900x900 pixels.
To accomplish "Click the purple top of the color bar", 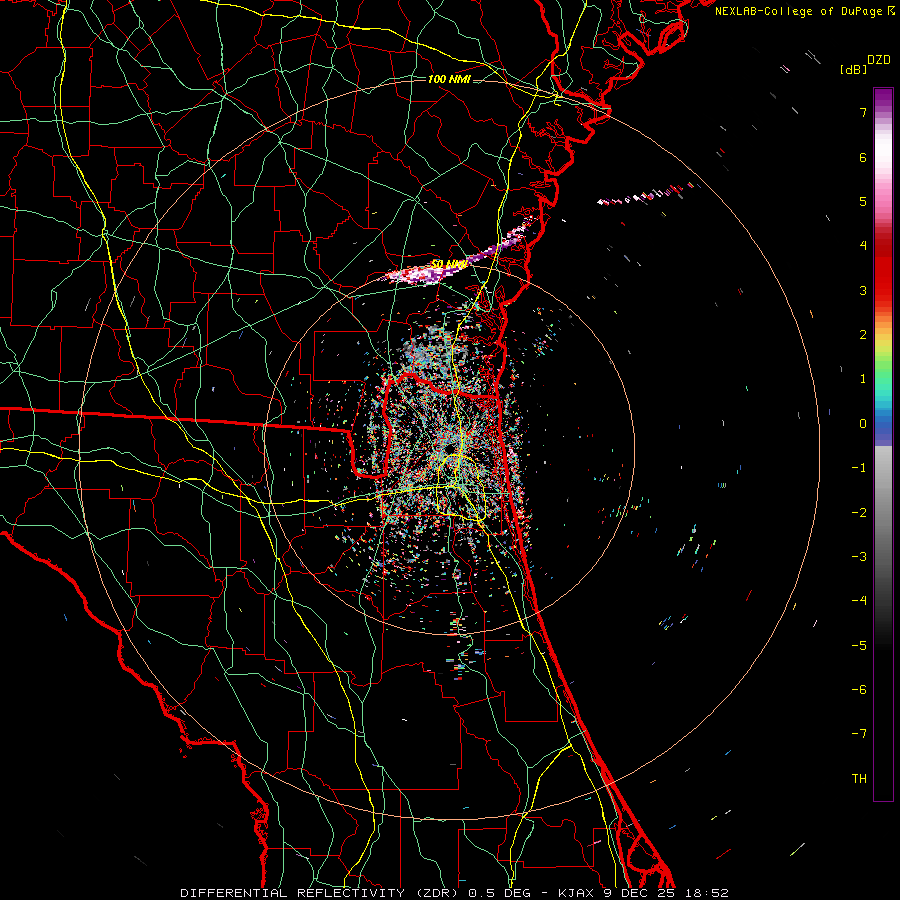I will coord(883,98).
